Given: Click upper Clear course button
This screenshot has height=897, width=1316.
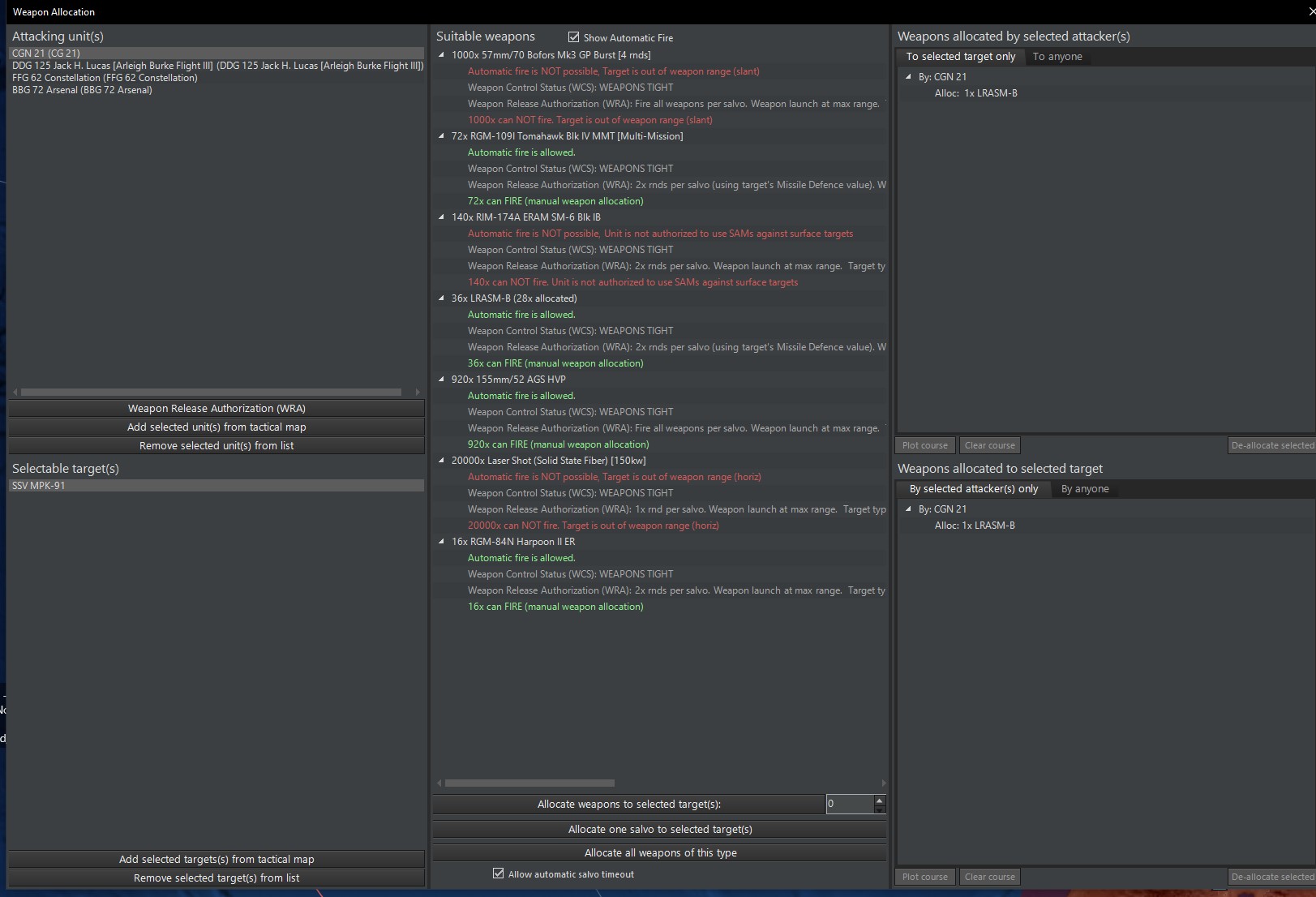Looking at the screenshot, I should (990, 445).
